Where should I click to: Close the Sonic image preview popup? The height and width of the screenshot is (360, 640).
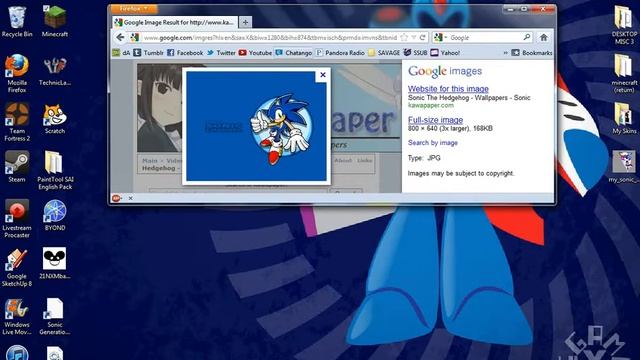(323, 75)
